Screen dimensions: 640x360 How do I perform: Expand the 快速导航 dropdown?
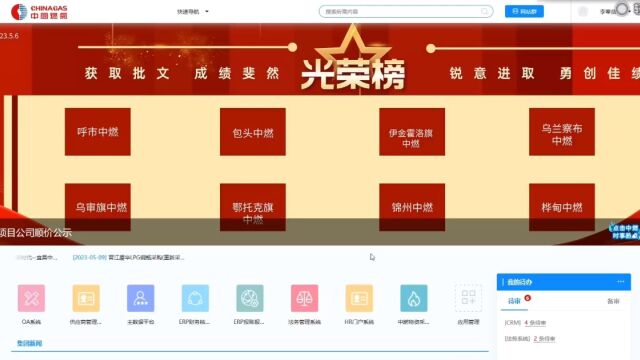coord(193,11)
